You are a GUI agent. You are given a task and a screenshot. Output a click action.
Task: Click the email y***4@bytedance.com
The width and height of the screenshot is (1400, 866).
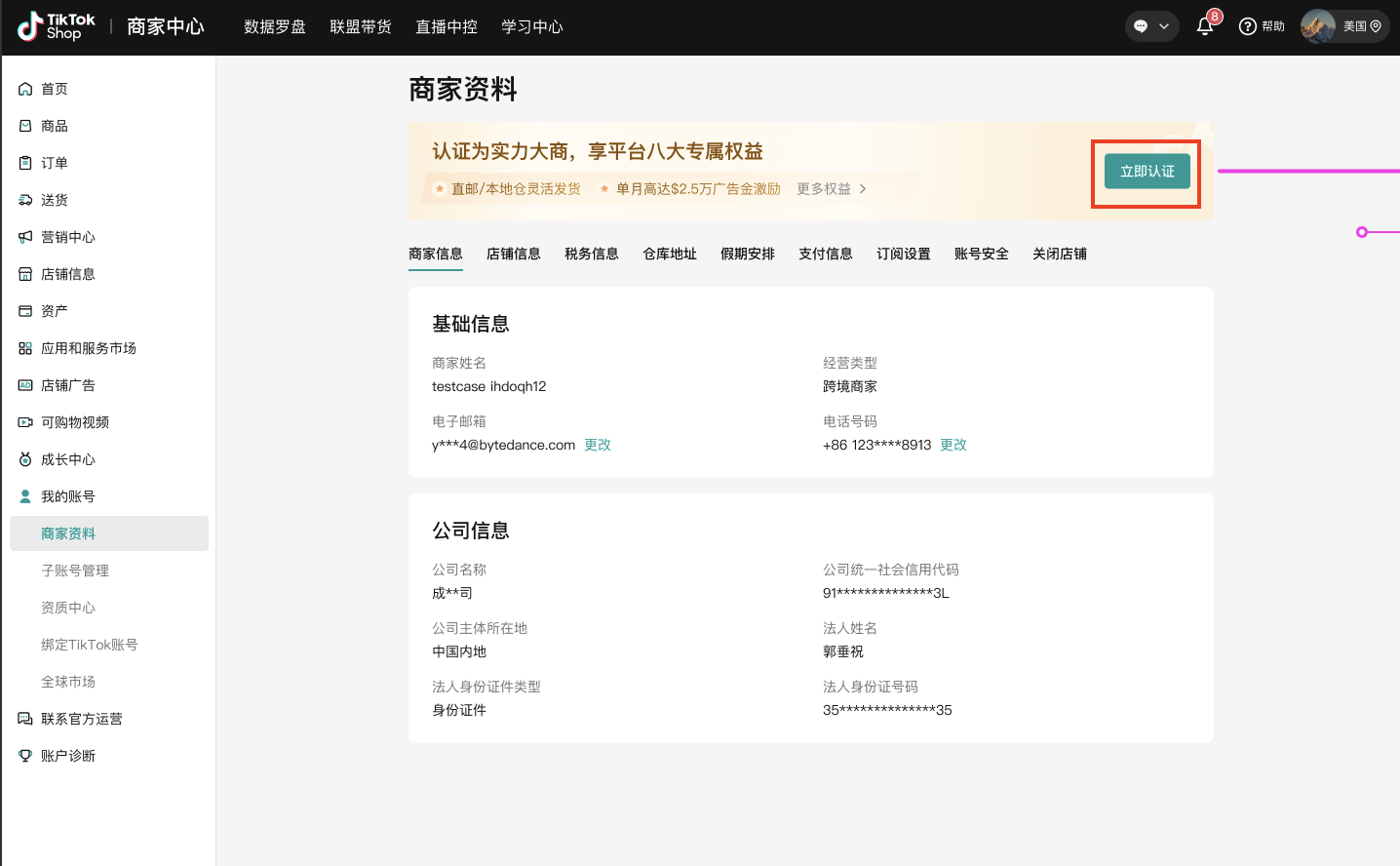(x=504, y=445)
